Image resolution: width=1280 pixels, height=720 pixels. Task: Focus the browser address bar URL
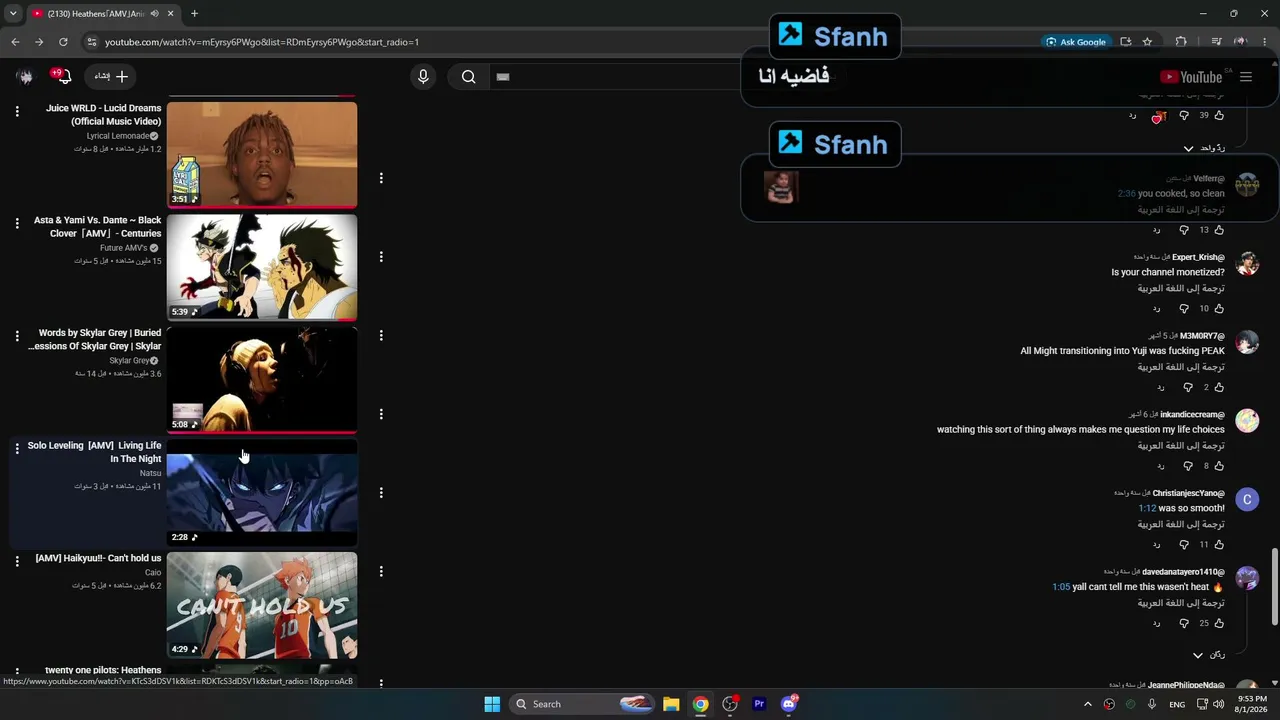(x=262, y=42)
